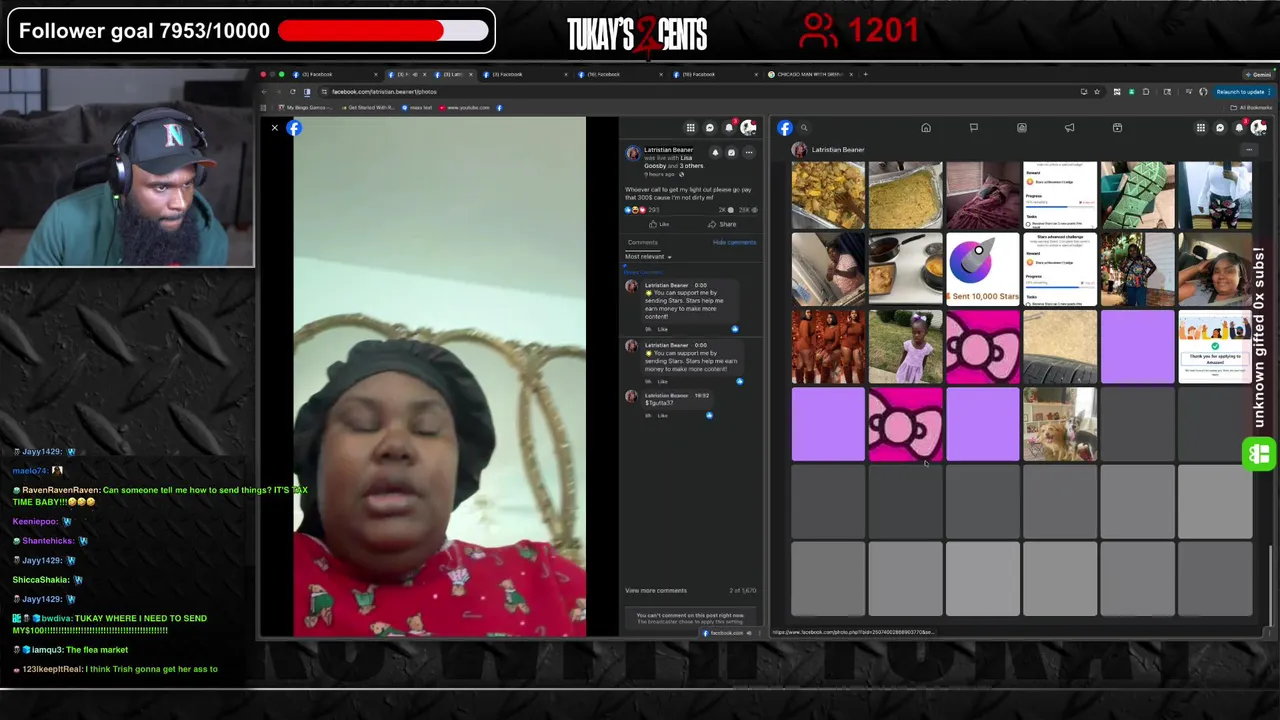Viewport: 1280px width, 720px height.
Task: Like the live video post
Action: [x=659, y=224]
